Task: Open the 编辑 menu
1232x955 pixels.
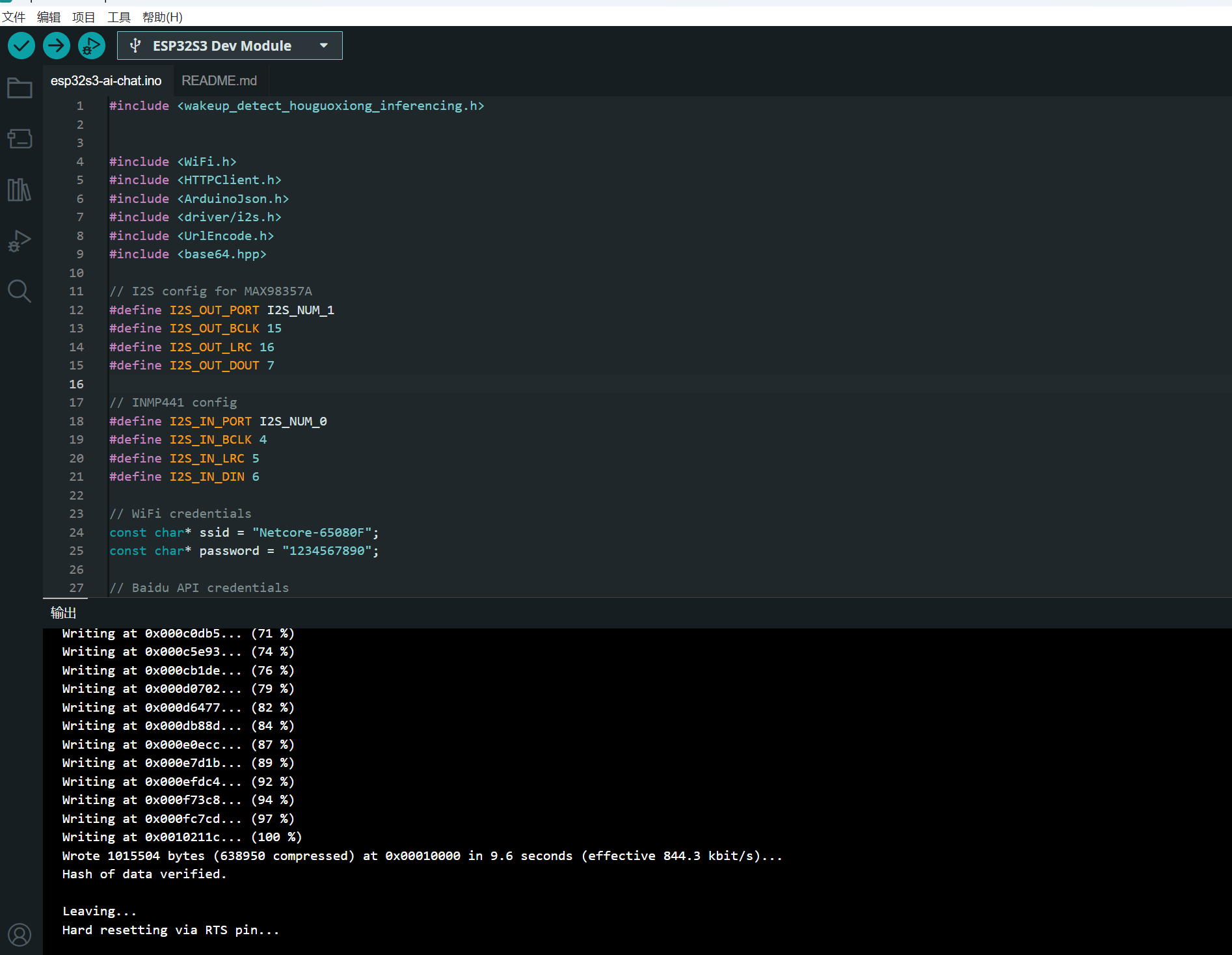Action: 49,17
